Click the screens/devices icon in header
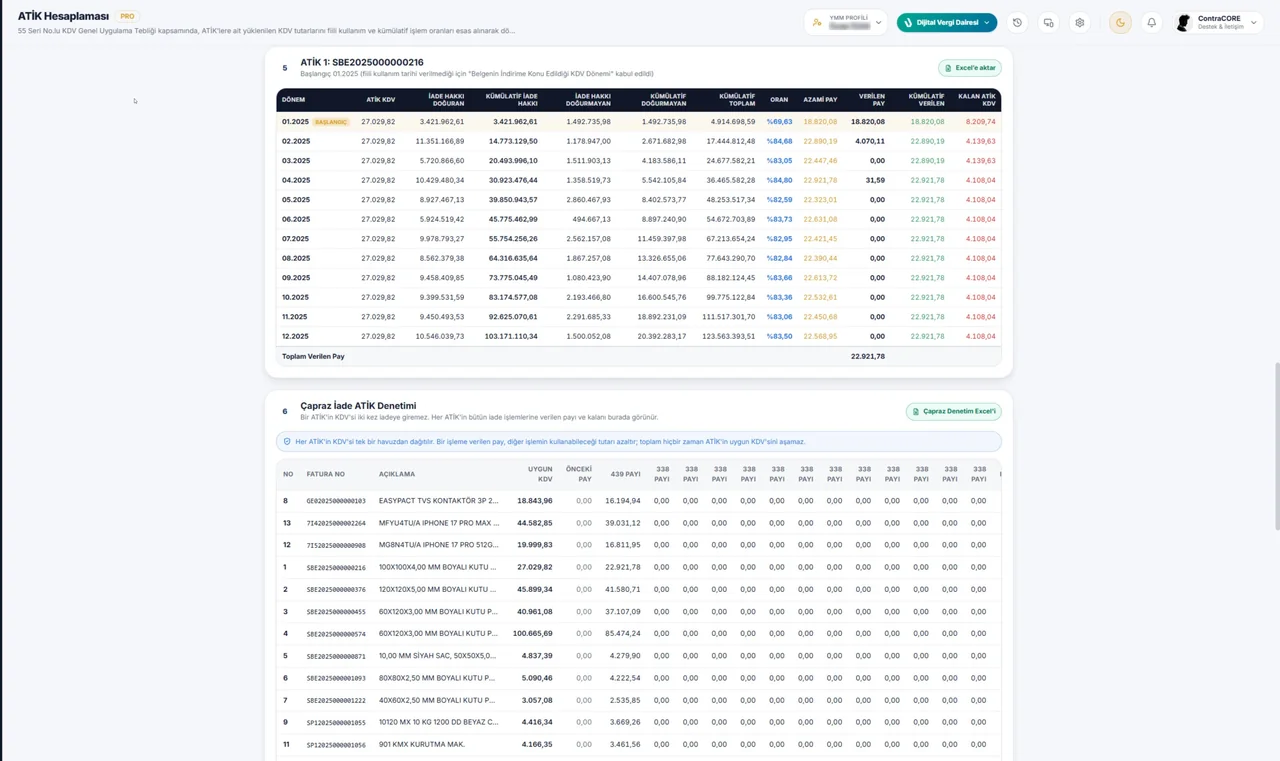 click(x=1048, y=23)
